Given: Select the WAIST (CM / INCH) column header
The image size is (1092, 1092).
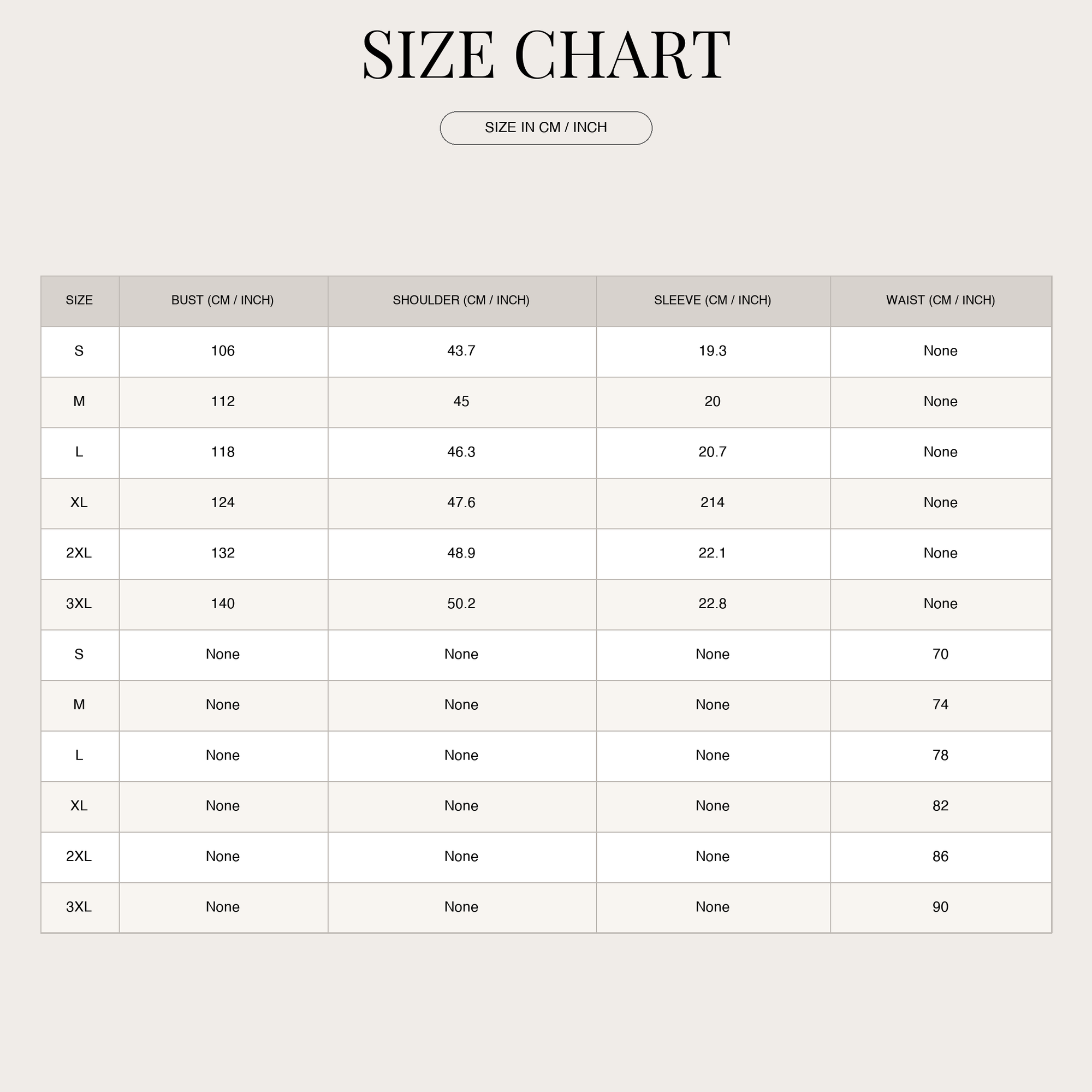Looking at the screenshot, I should tap(941, 301).
